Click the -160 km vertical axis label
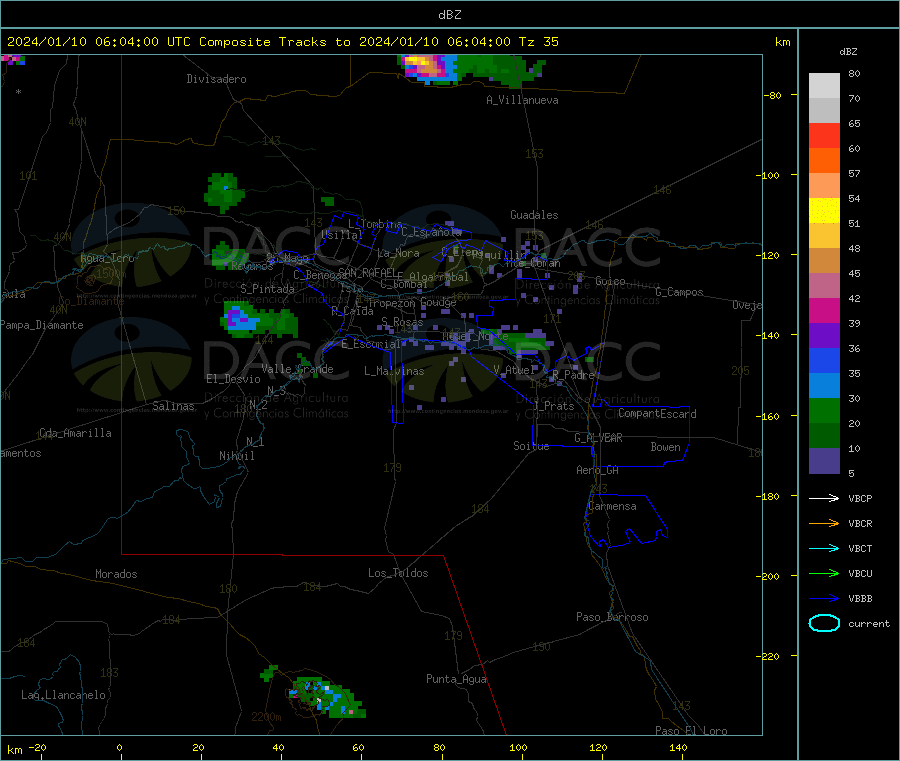Image resolution: width=900 pixels, height=761 pixels. 770,416
